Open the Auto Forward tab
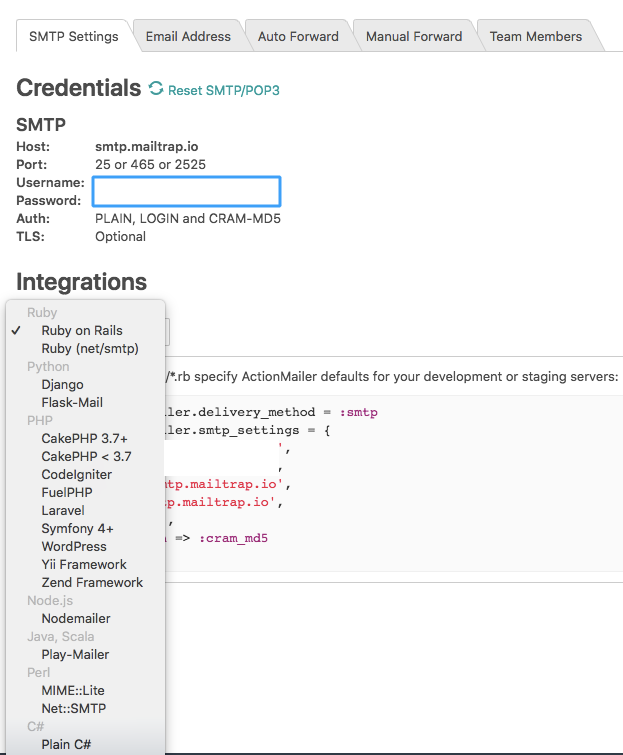This screenshot has height=755, width=623. (298, 36)
